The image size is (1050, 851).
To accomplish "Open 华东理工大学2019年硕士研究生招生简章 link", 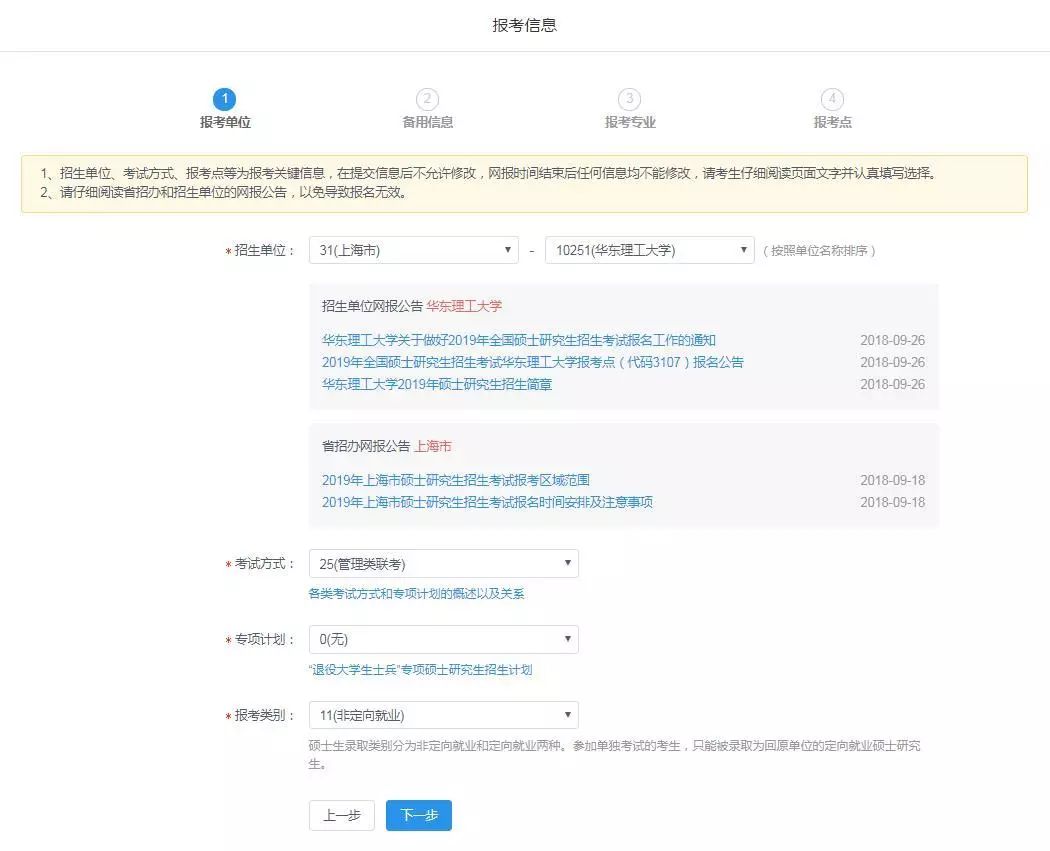I will pos(436,384).
